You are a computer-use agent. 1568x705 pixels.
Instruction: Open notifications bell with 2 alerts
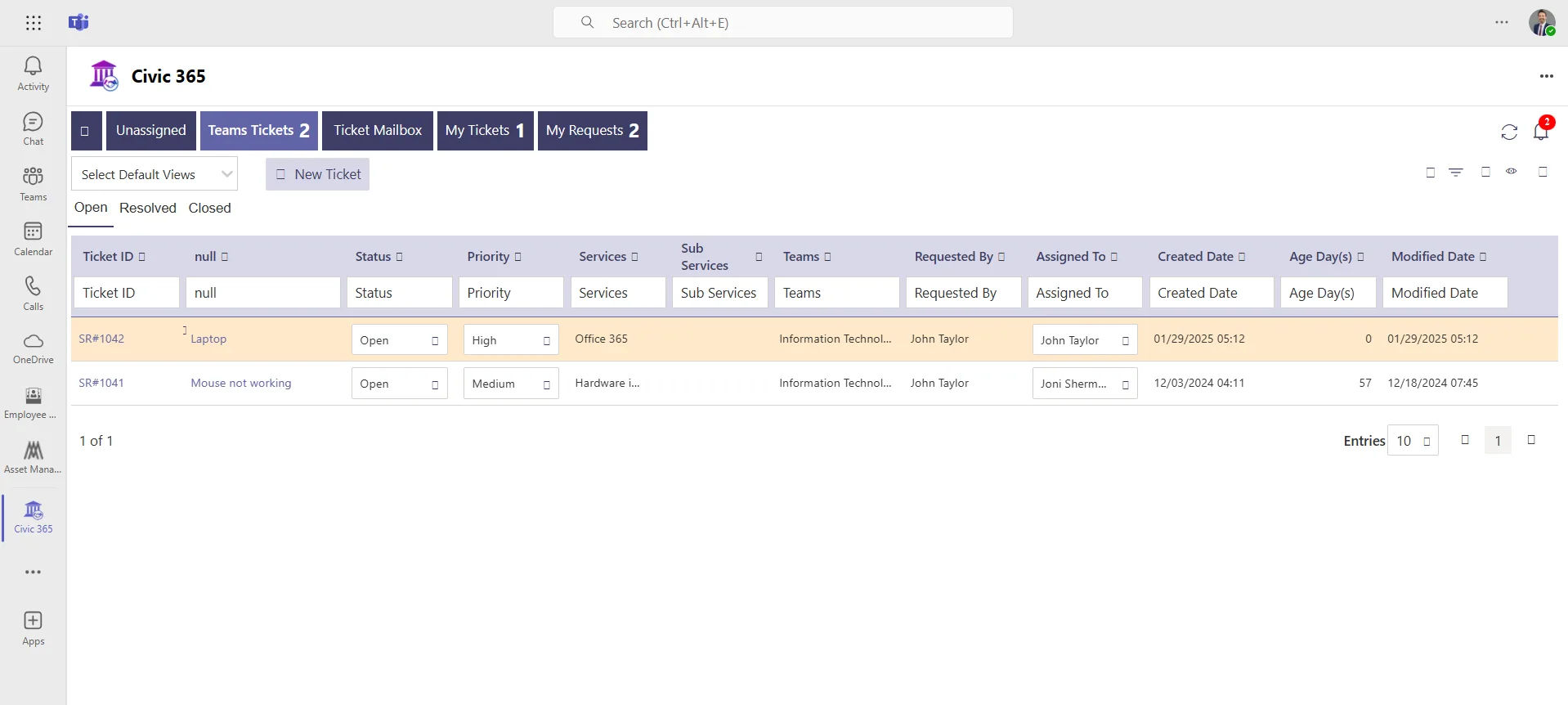(1542, 130)
